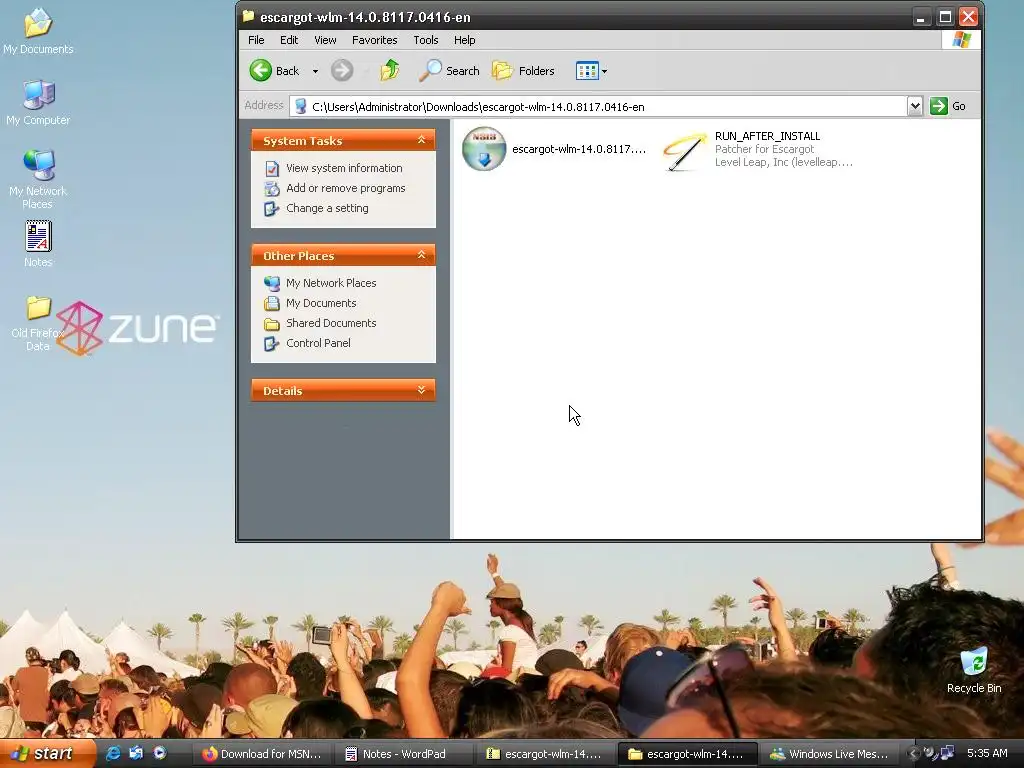The width and height of the screenshot is (1024, 768).
Task: Click the Show Desktop Quick Launch icon
Action: [136, 753]
